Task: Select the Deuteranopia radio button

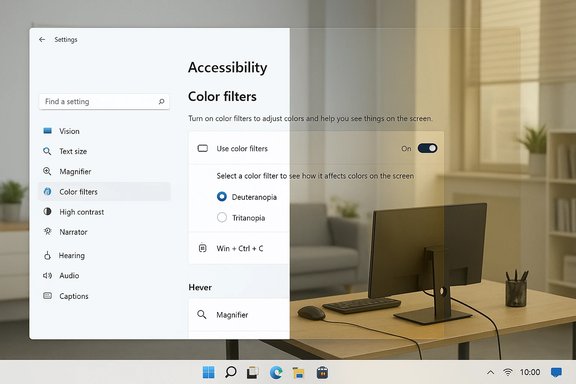Action: point(222,197)
